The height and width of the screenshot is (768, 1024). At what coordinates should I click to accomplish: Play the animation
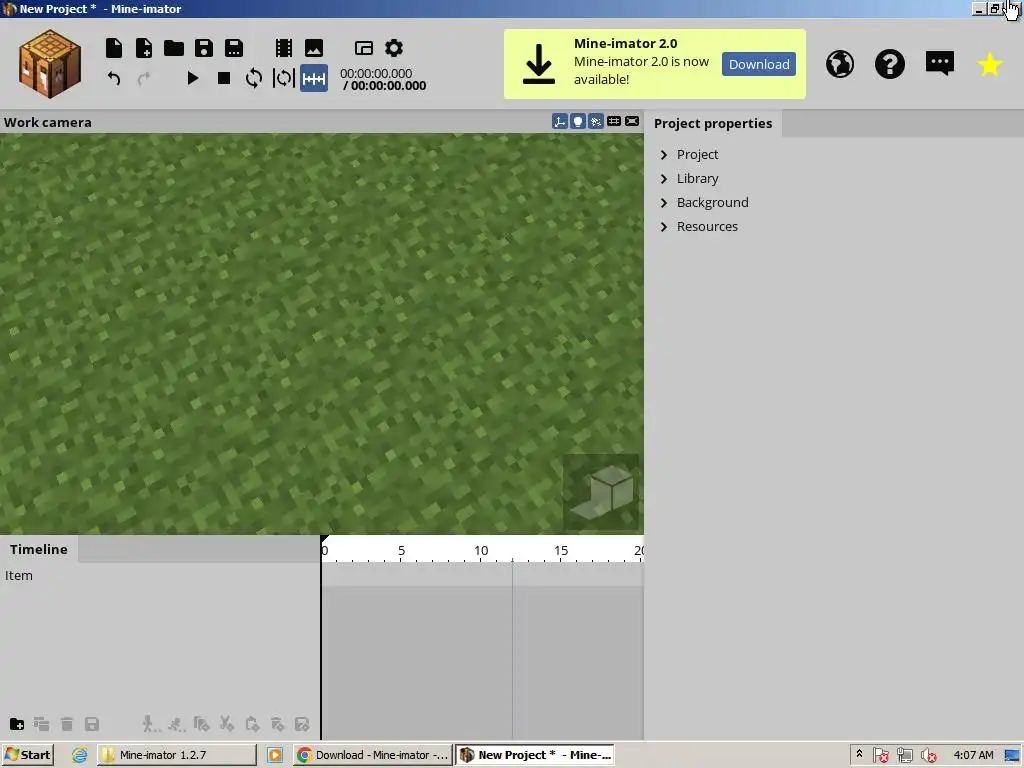coord(193,78)
